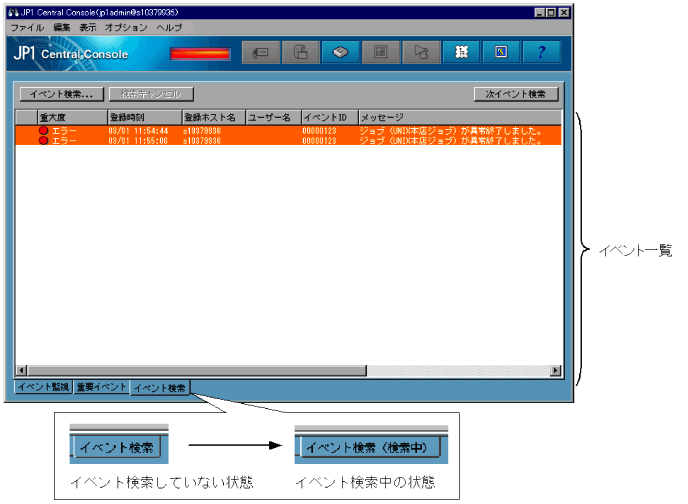The image size is (688, 504).
Task: Click the fifth toolbar icon with cursor symbol
Action: pos(421,52)
